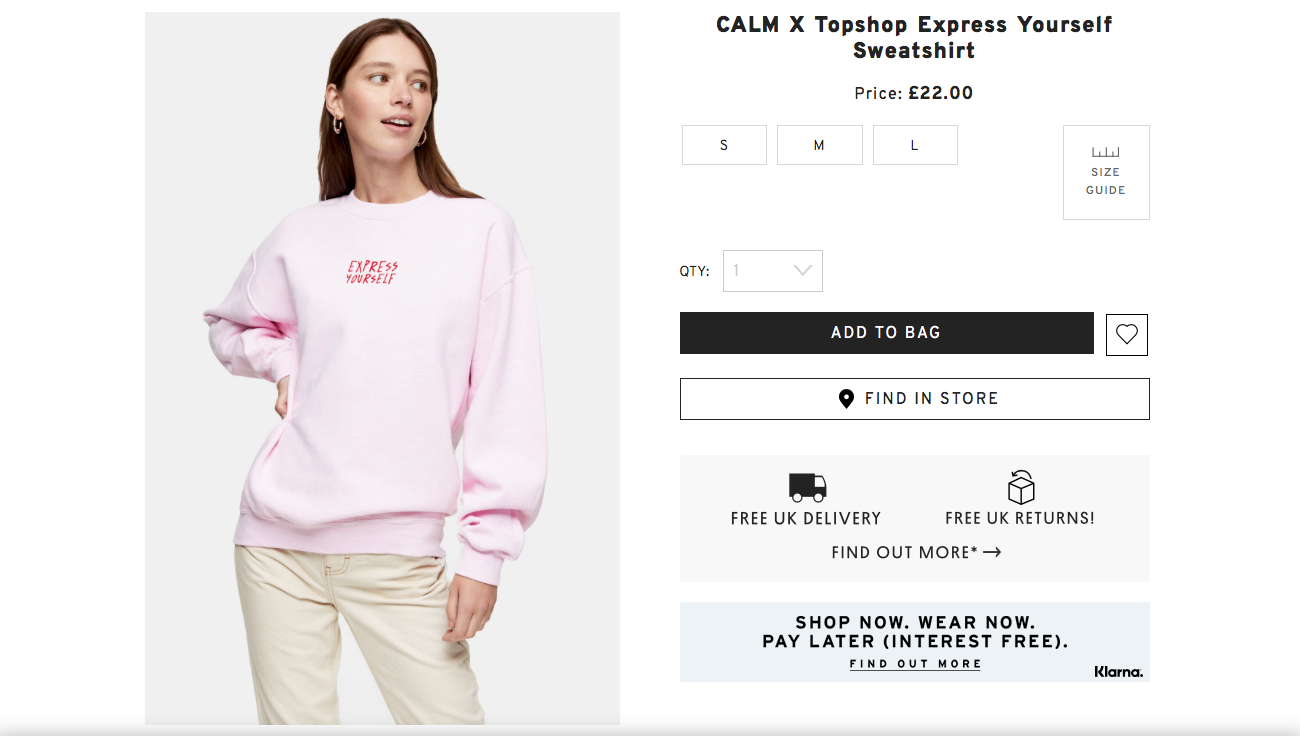Image resolution: width=1300 pixels, height=736 pixels.
Task: Click the Free UK Delivery text
Action: pyautogui.click(x=806, y=519)
